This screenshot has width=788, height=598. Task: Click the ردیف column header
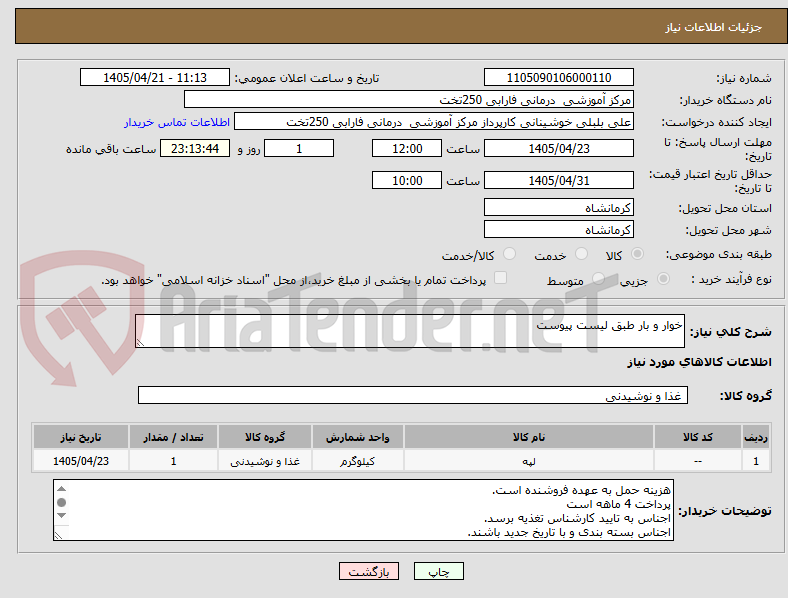[x=756, y=437]
